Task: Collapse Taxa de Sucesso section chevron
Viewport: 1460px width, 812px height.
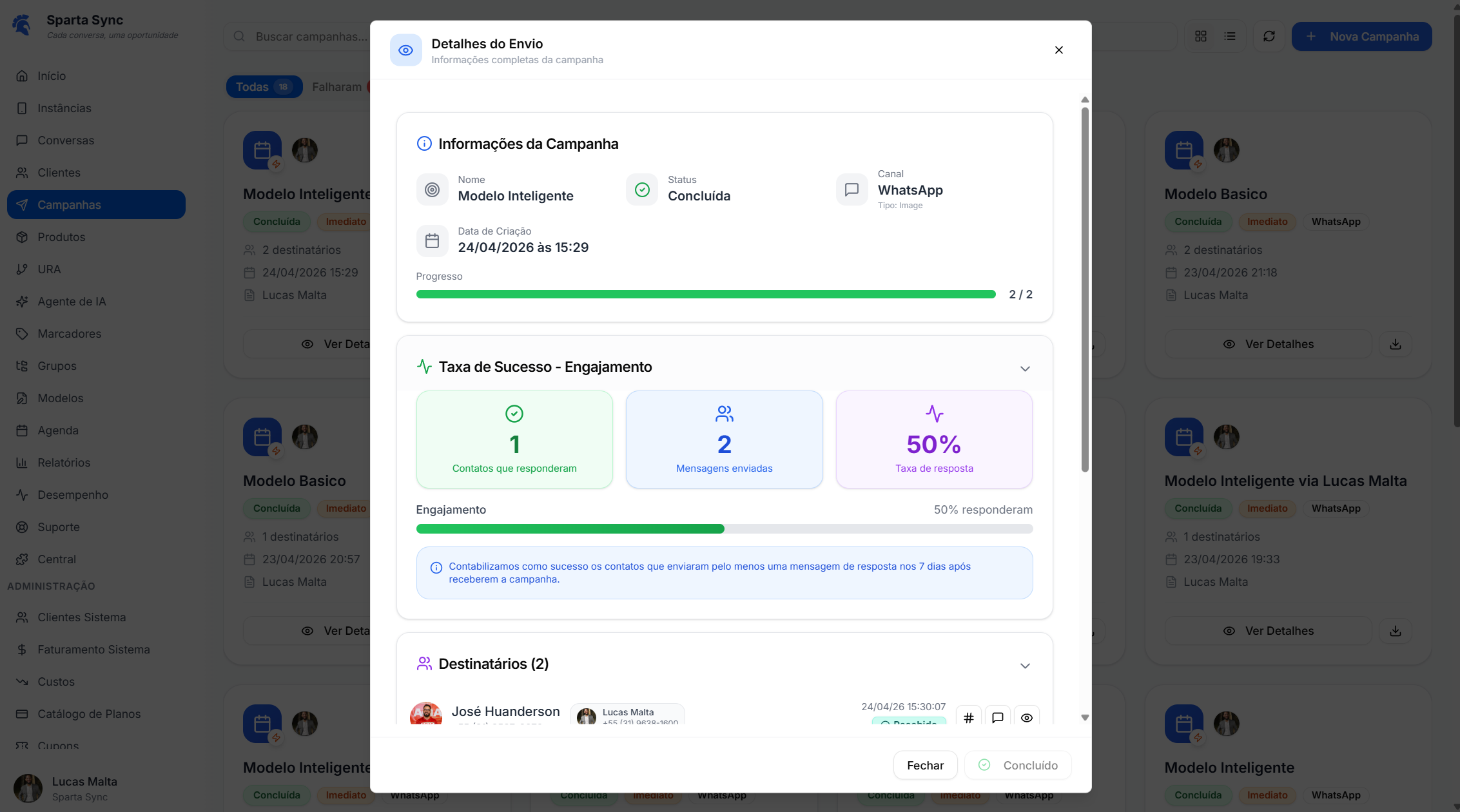Action: point(1025,369)
